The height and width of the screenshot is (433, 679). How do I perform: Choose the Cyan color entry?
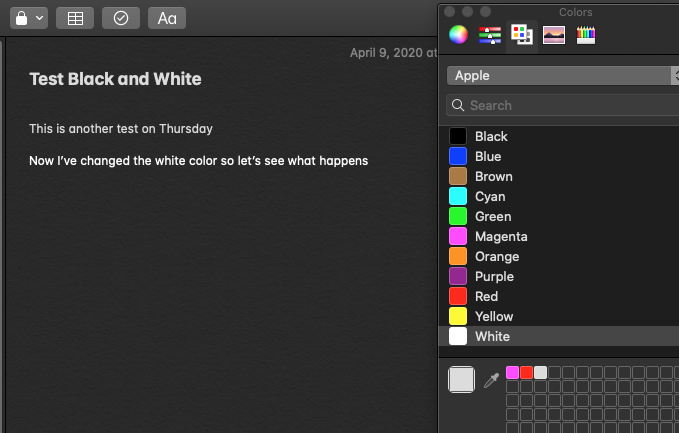490,196
